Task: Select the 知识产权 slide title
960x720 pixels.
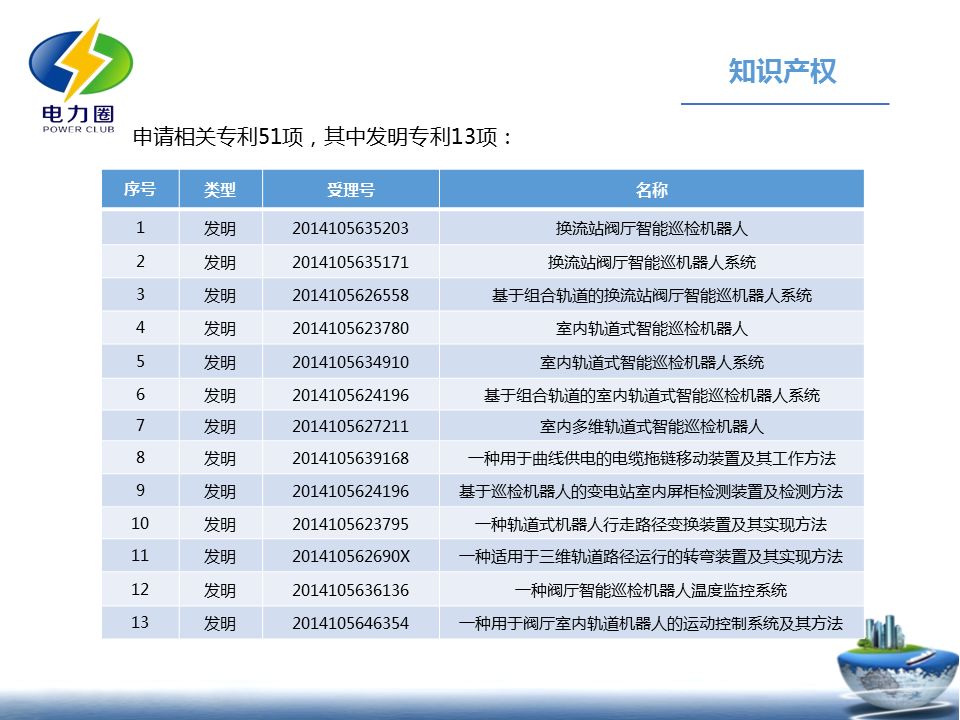Action: (x=782, y=72)
